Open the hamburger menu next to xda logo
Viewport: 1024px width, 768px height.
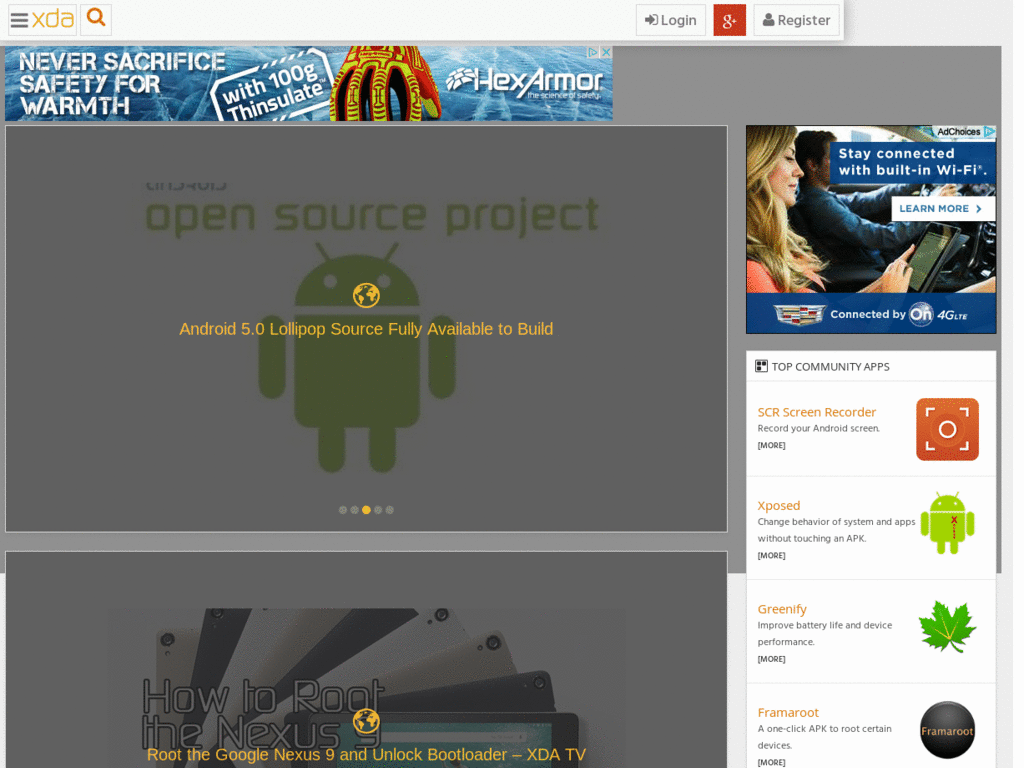20,20
